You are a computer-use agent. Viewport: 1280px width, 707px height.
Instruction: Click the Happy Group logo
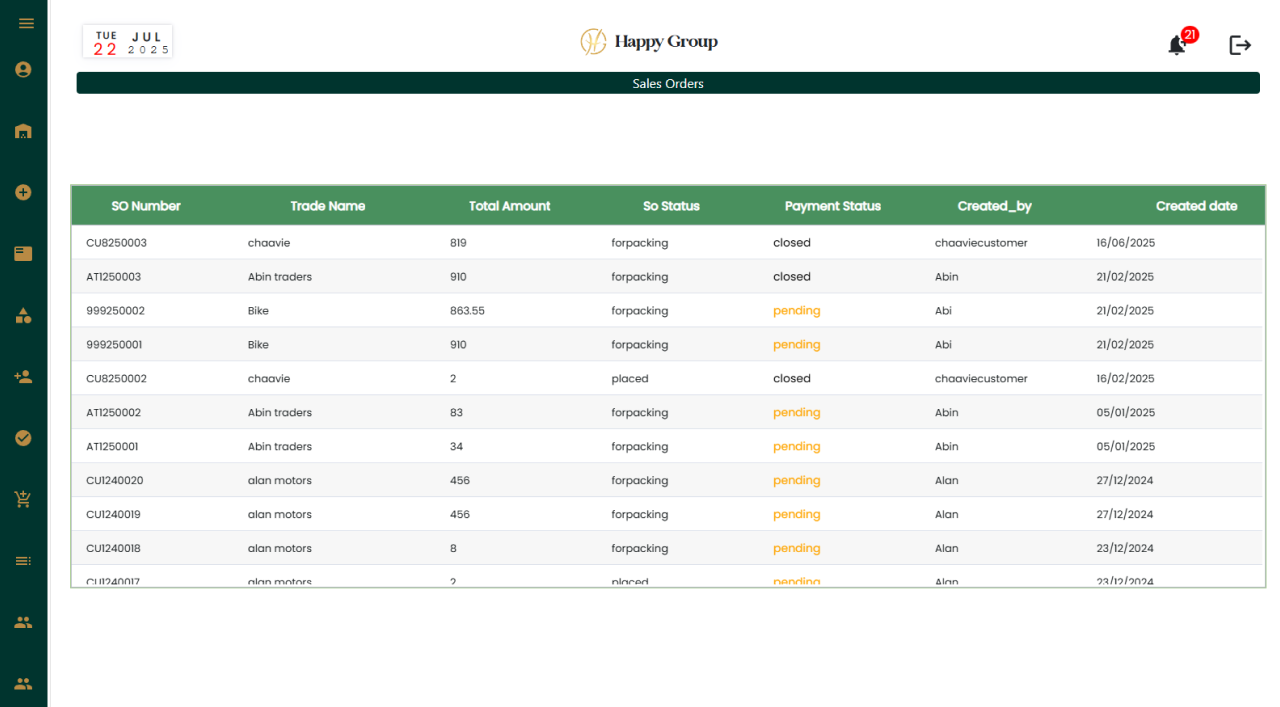point(649,41)
